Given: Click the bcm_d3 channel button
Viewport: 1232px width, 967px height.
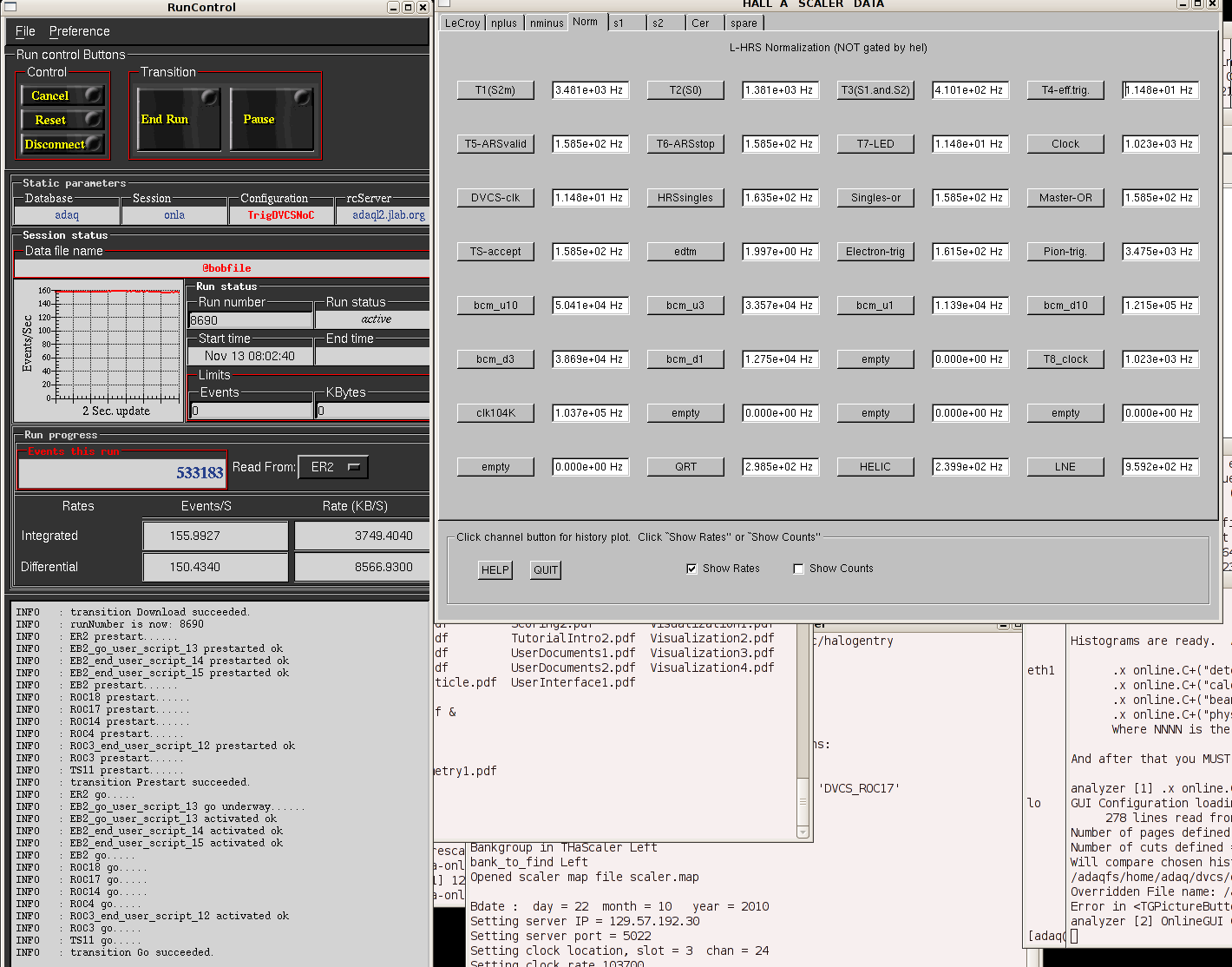Looking at the screenshot, I should pos(495,359).
